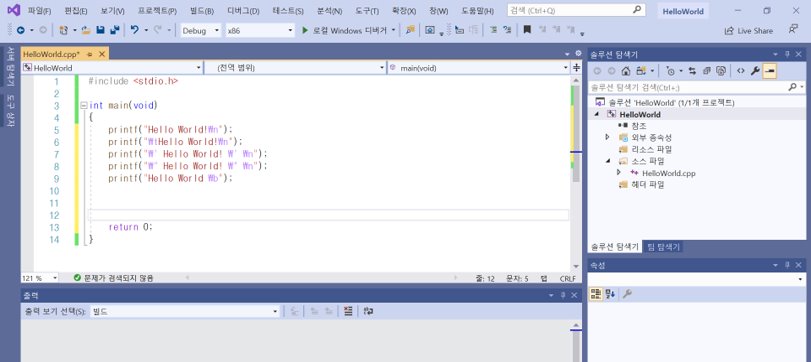This screenshot has width=811, height=362.
Task: Expand the external dependencies folder
Action: click(x=607, y=137)
